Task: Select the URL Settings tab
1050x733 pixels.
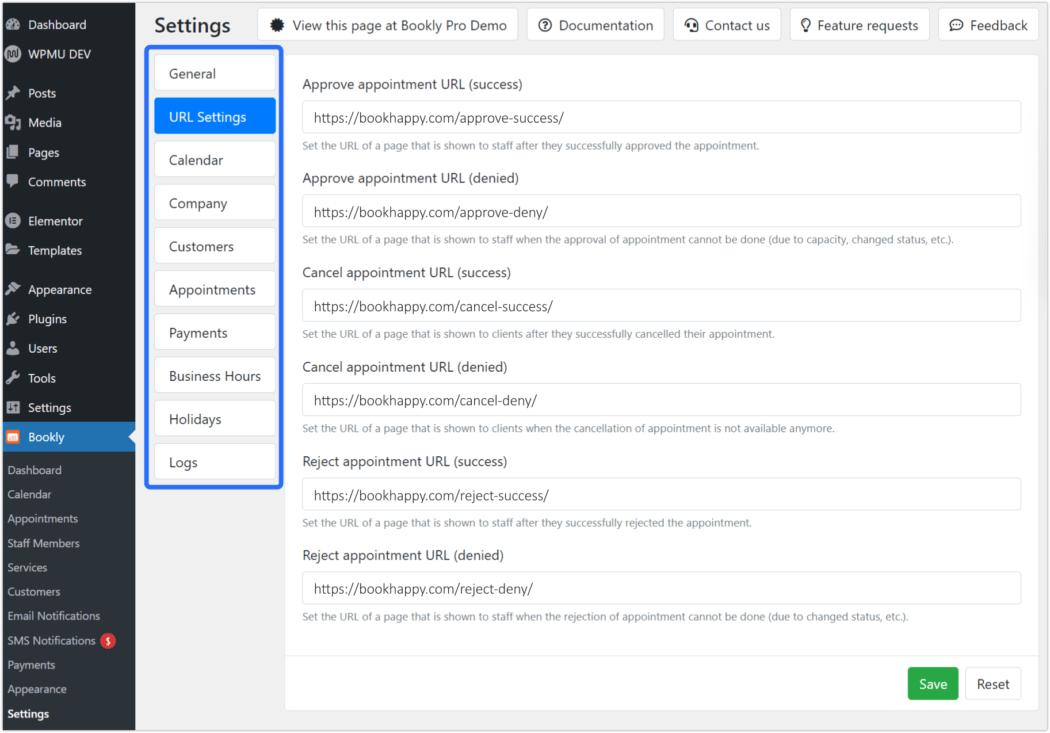Action: [x=215, y=116]
